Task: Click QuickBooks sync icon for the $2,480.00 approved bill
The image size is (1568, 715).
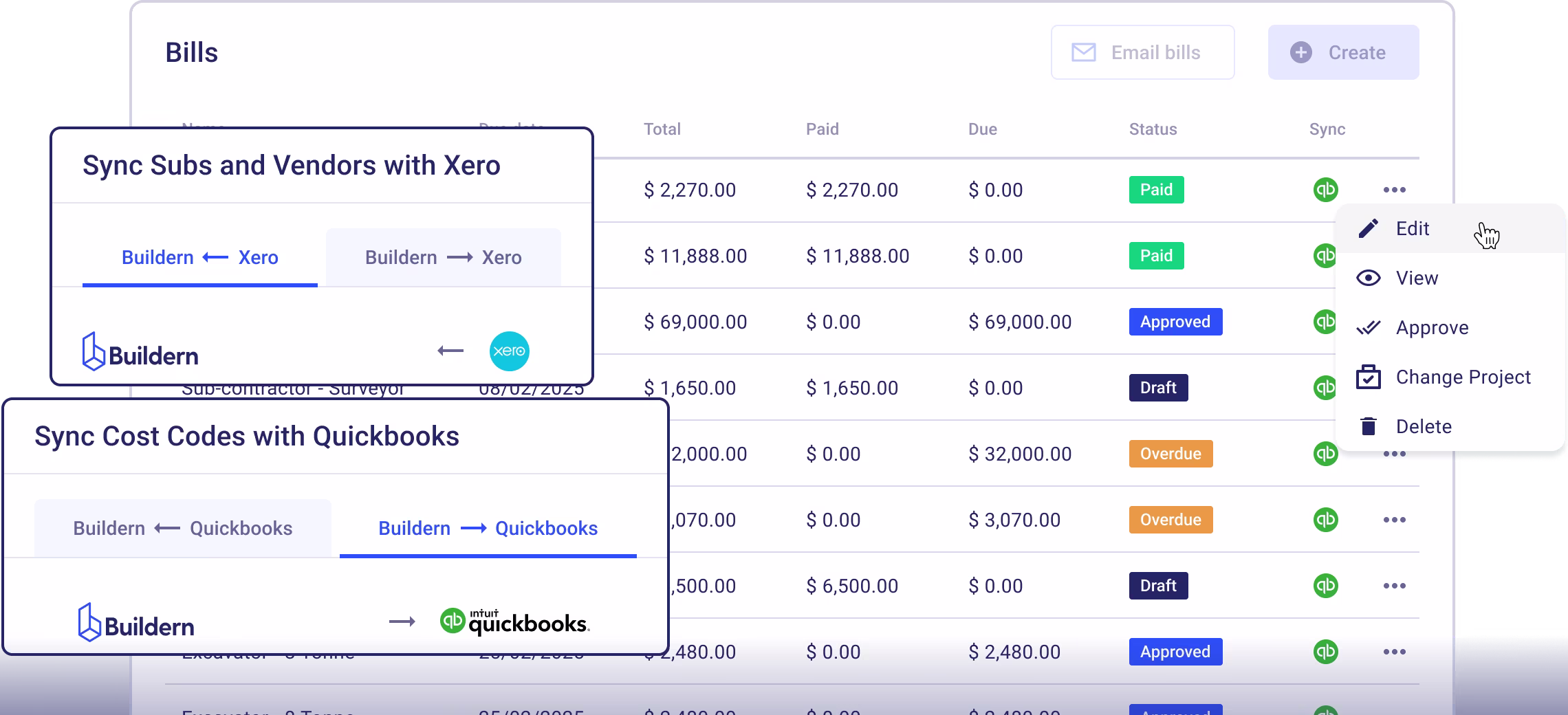Action: 1325,652
